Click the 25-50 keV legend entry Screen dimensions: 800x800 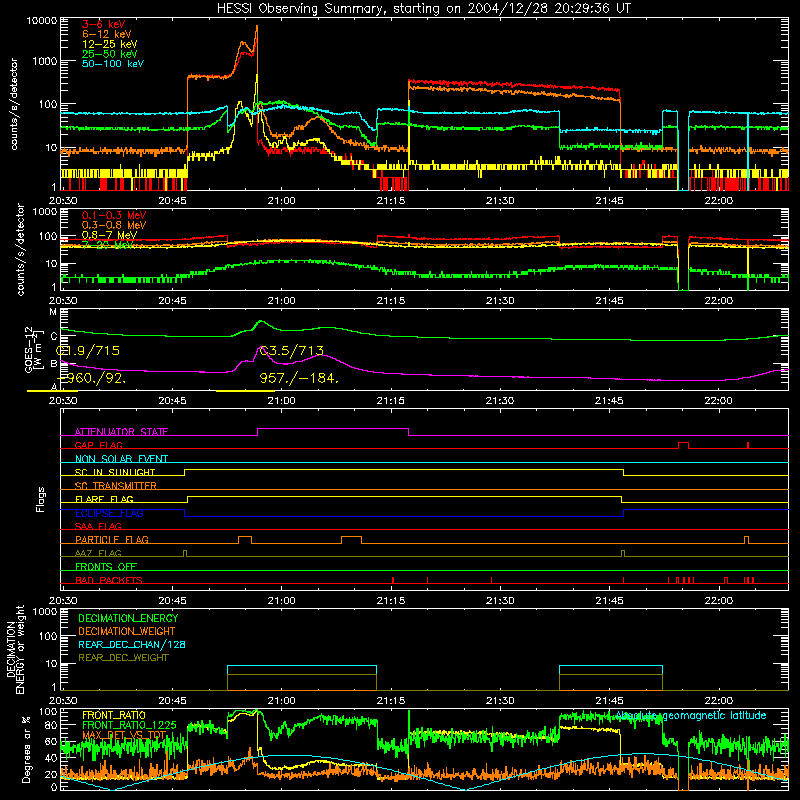[110, 54]
